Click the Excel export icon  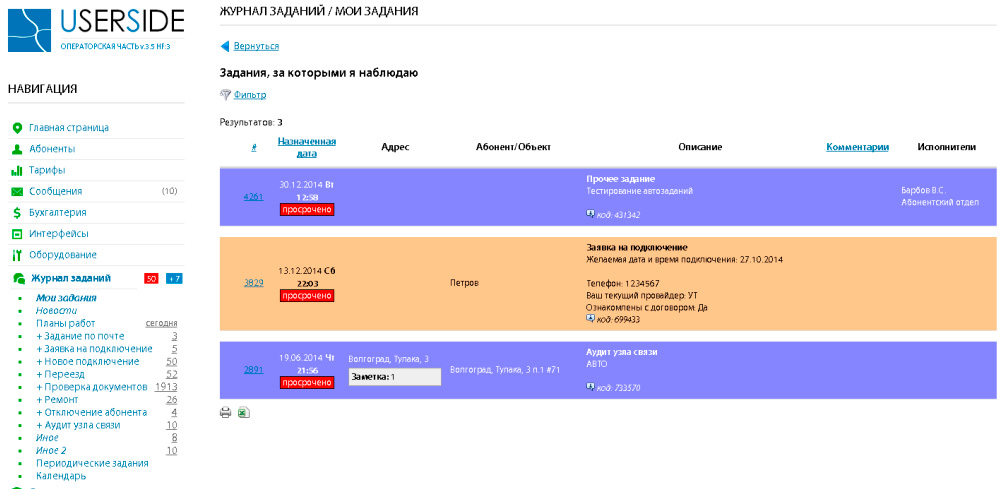[x=243, y=412]
